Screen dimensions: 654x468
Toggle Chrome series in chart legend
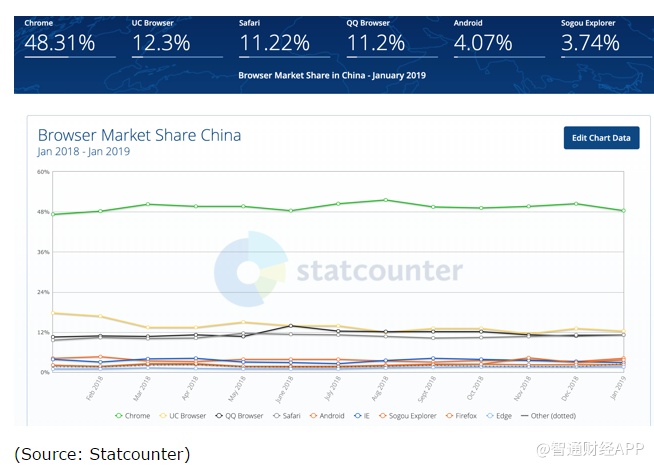(x=133, y=415)
